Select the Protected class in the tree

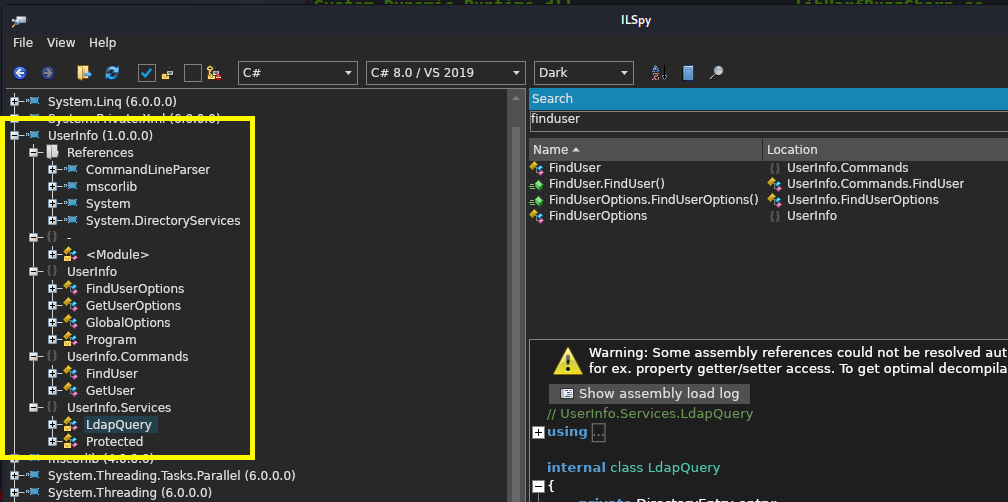tap(114, 442)
